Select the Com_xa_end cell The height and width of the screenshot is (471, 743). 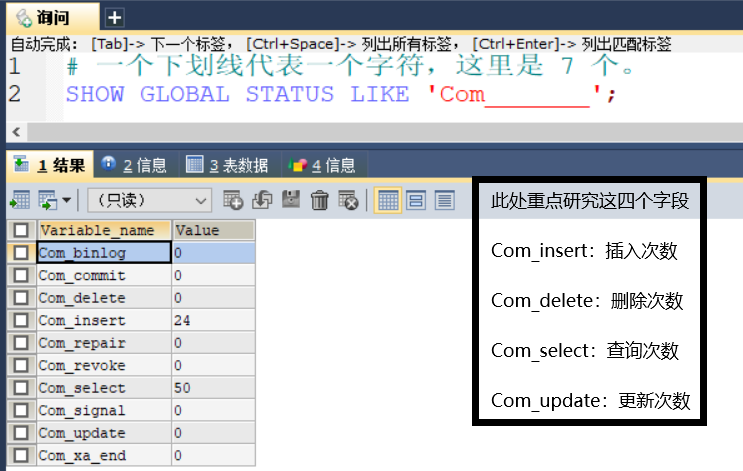point(104,455)
